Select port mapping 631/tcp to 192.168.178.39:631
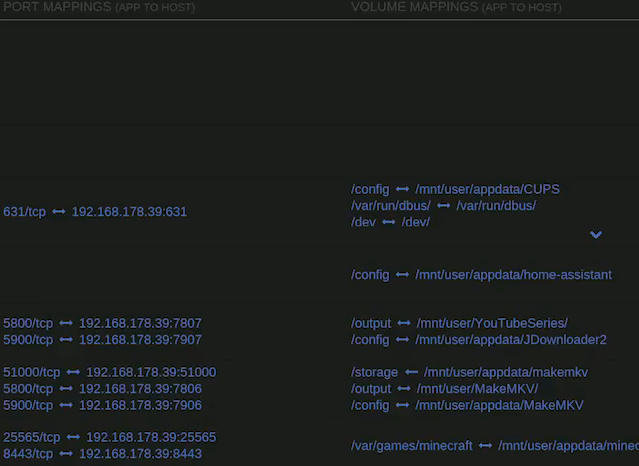The width and height of the screenshot is (639, 466). click(95, 212)
